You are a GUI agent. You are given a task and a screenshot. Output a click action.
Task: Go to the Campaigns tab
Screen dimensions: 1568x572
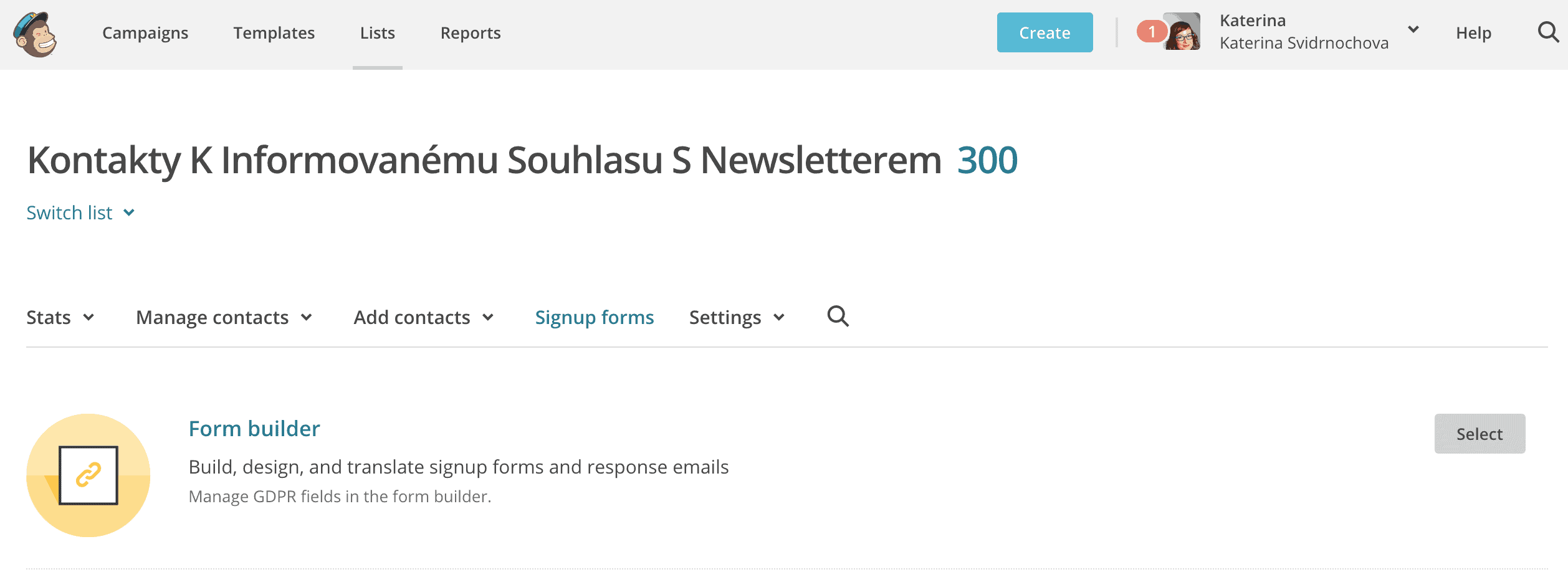point(145,33)
